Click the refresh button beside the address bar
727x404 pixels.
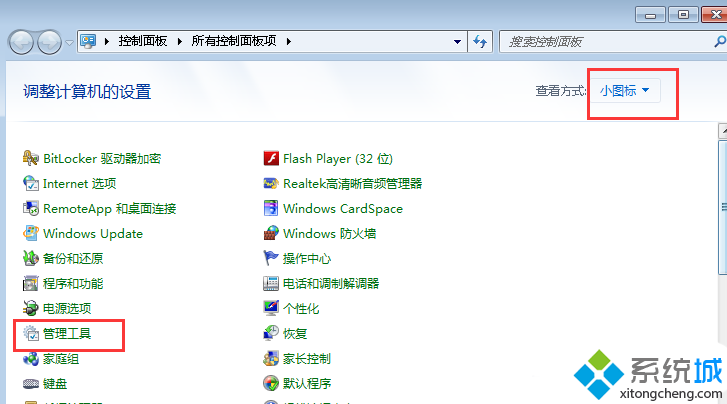[480, 42]
